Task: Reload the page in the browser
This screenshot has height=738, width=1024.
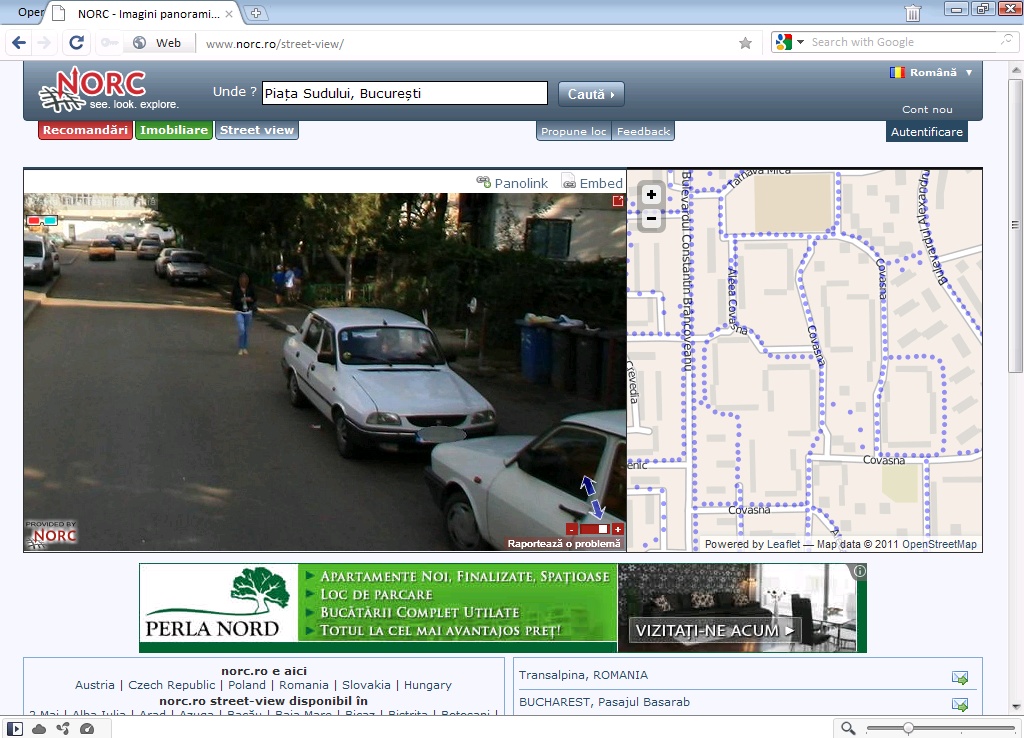Action: (75, 43)
